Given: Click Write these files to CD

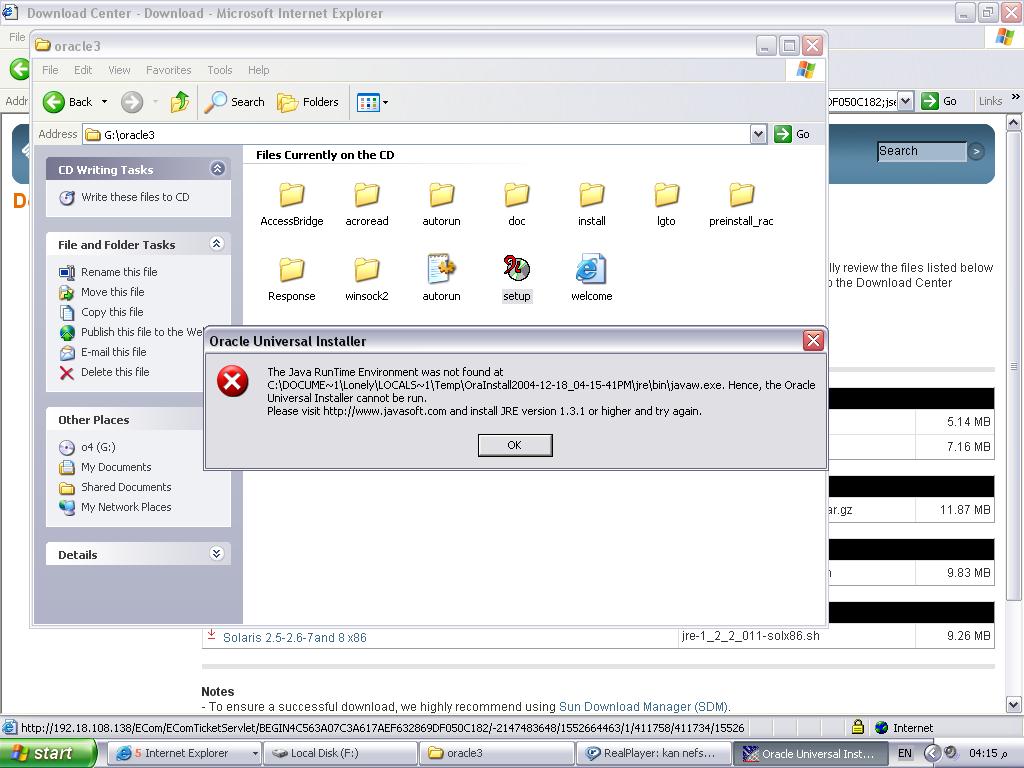Looking at the screenshot, I should [x=135, y=197].
